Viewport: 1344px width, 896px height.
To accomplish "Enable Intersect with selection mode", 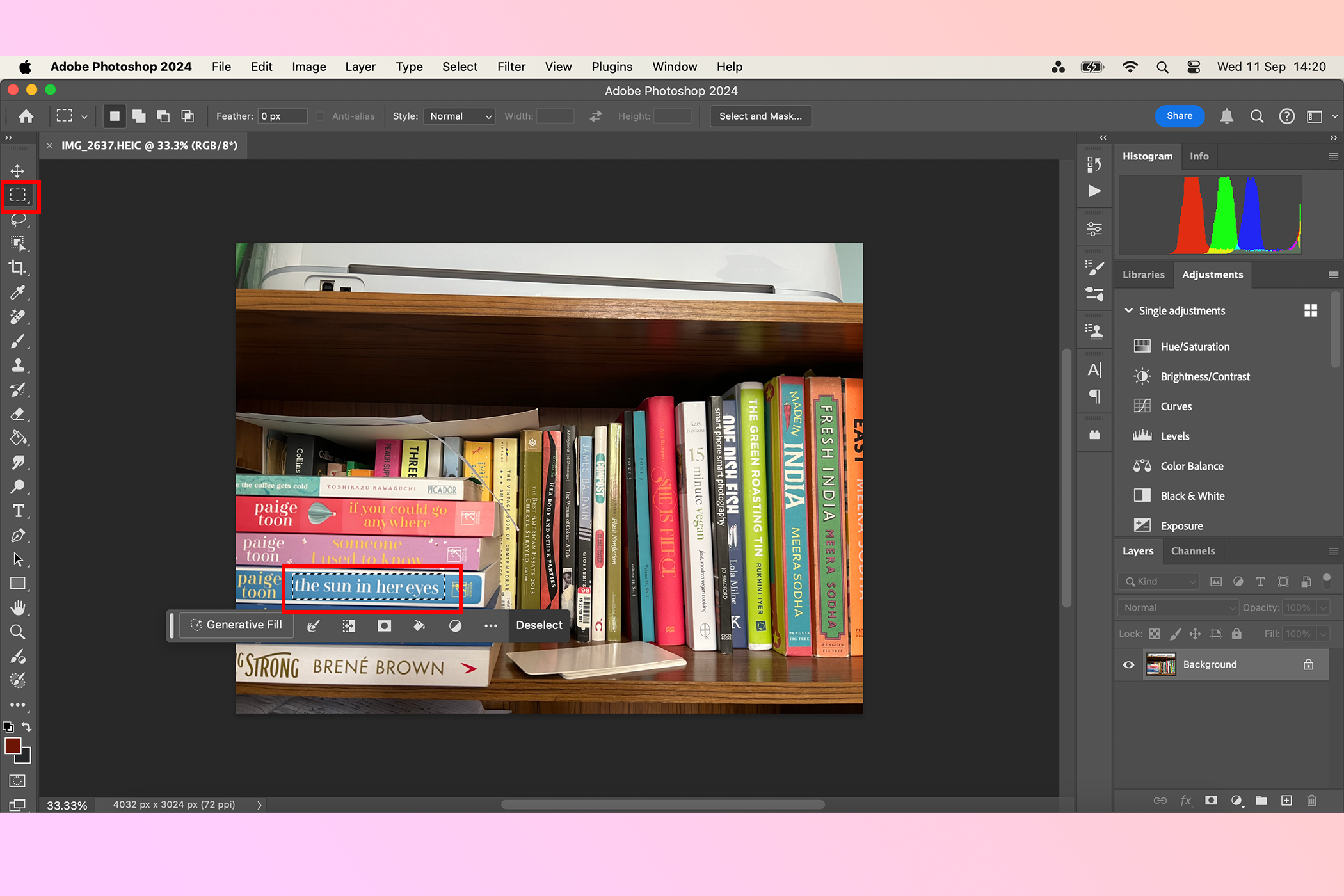I will coord(188,116).
